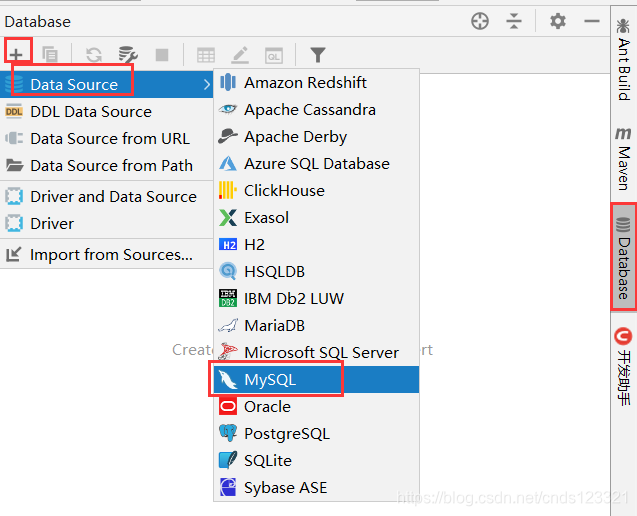The image size is (637, 516).
Task: Select Microsoft SQL Server
Action: click(316, 353)
